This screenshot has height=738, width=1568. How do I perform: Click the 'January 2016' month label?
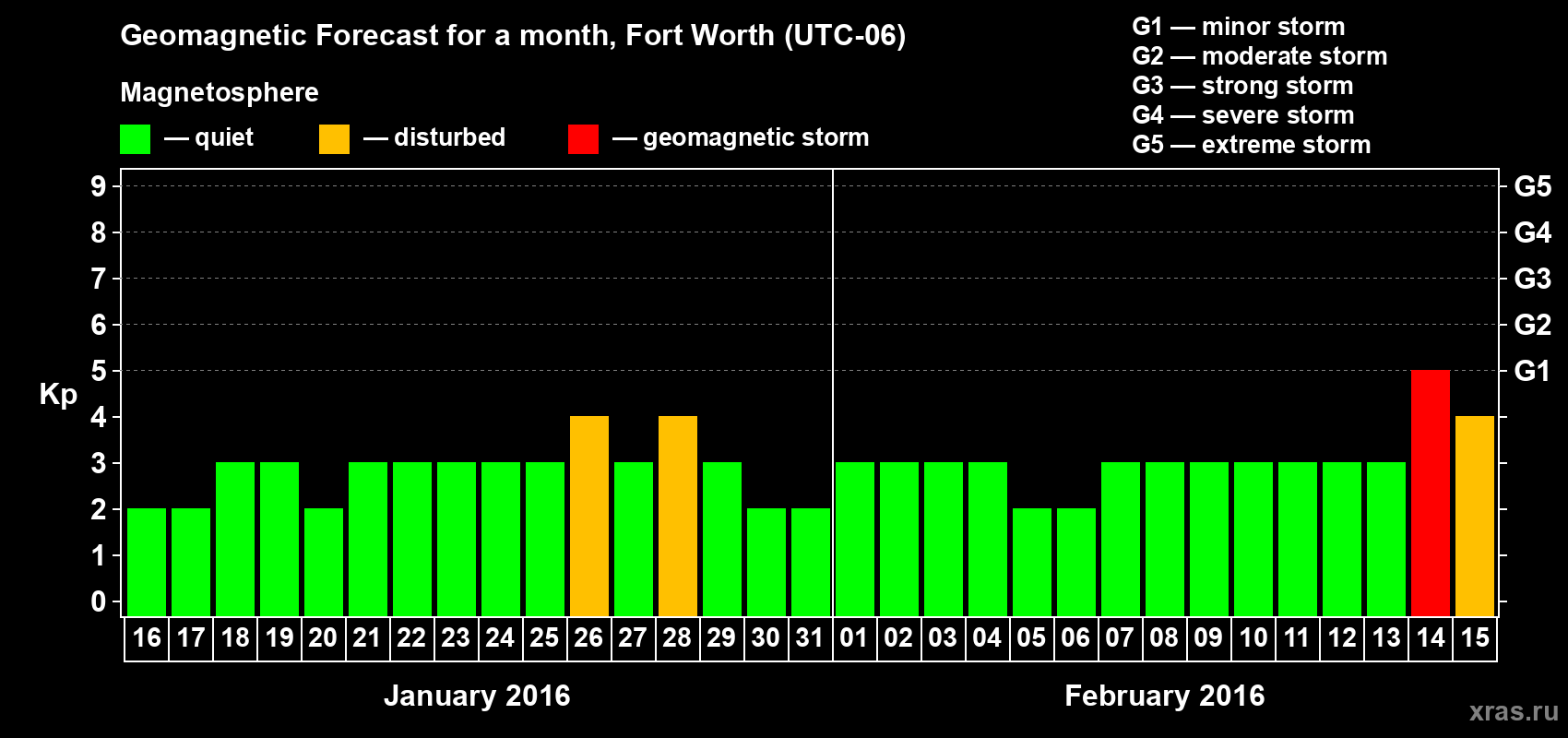(477, 696)
